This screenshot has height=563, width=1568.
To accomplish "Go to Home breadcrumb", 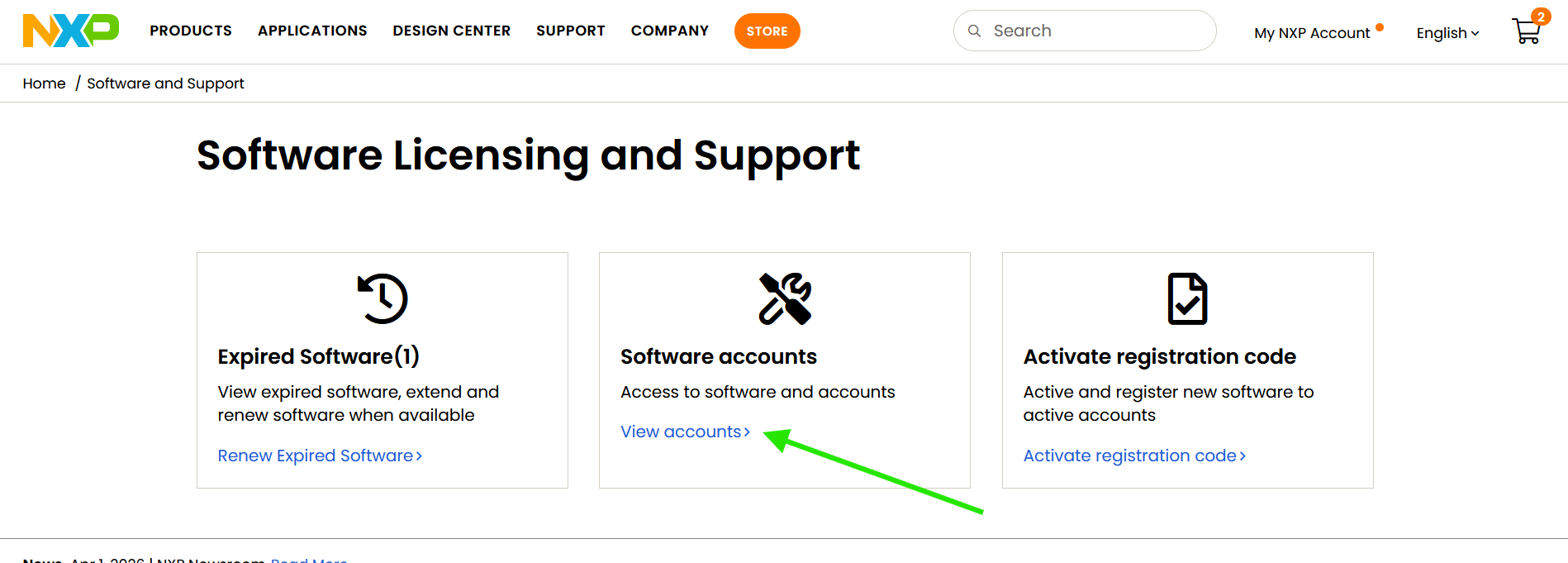I will tap(44, 83).
